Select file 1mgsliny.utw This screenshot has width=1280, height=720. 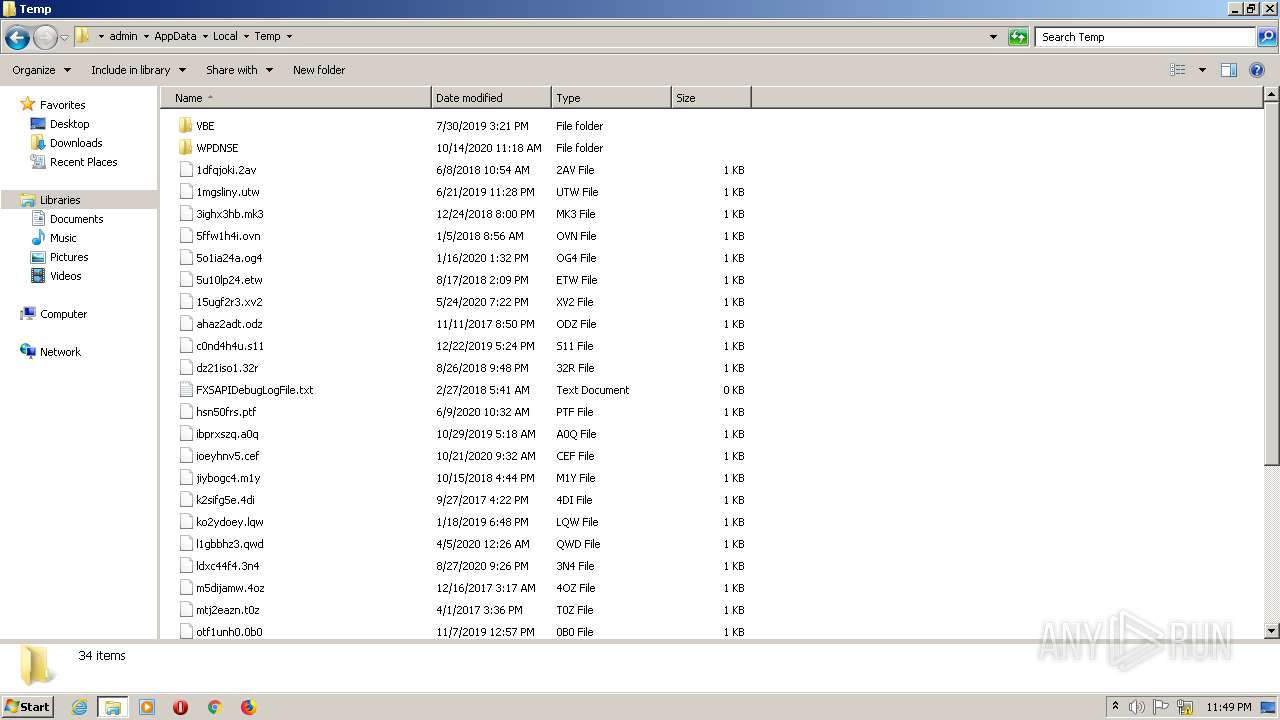click(227, 192)
